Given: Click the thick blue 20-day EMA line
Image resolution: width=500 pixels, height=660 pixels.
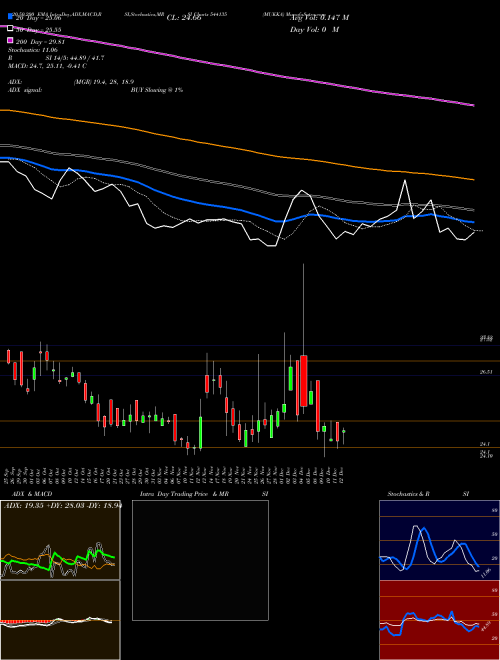Looking at the screenshot, I should tap(236, 208).
